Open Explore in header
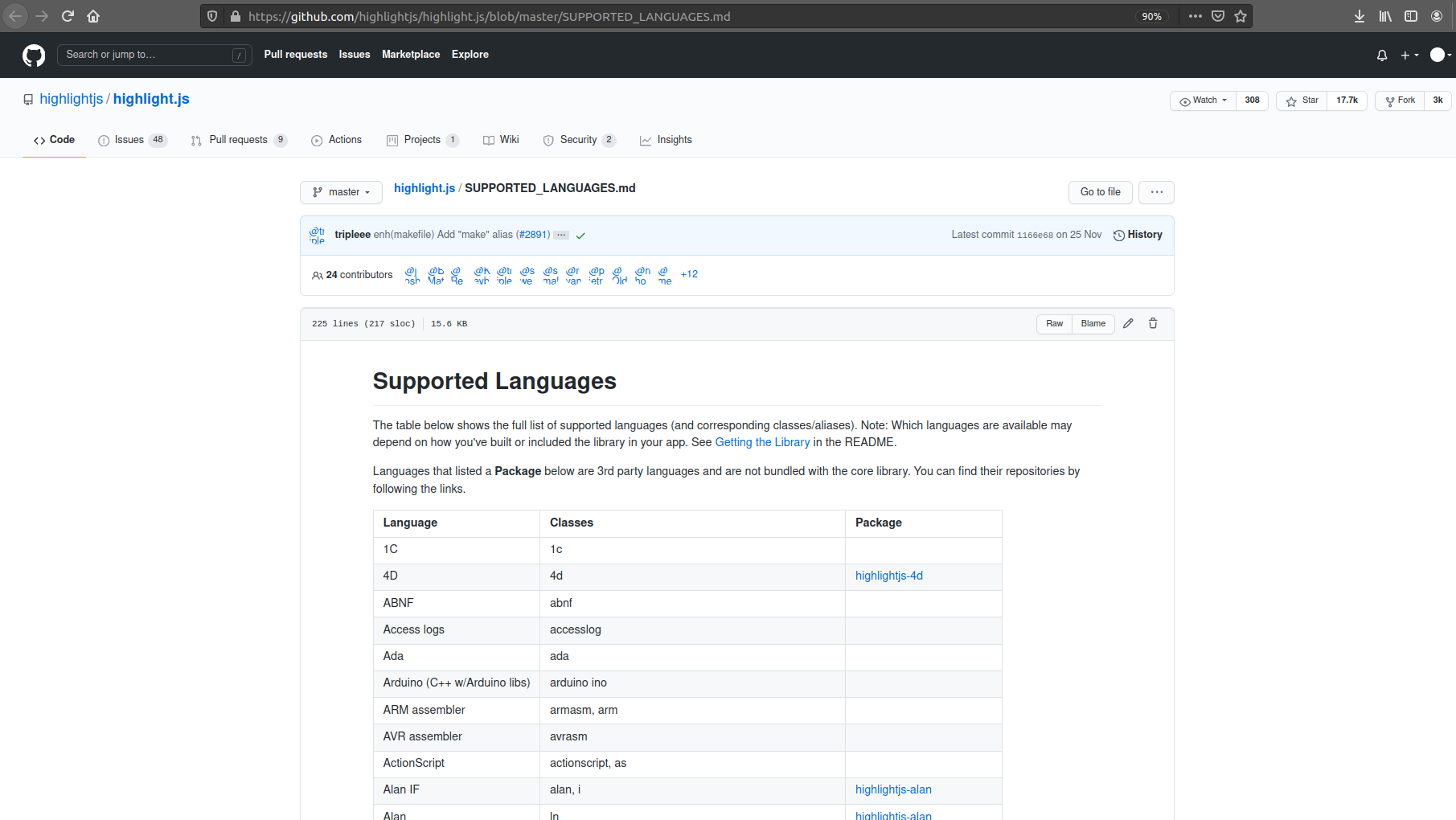This screenshot has width=1456, height=820. [470, 55]
